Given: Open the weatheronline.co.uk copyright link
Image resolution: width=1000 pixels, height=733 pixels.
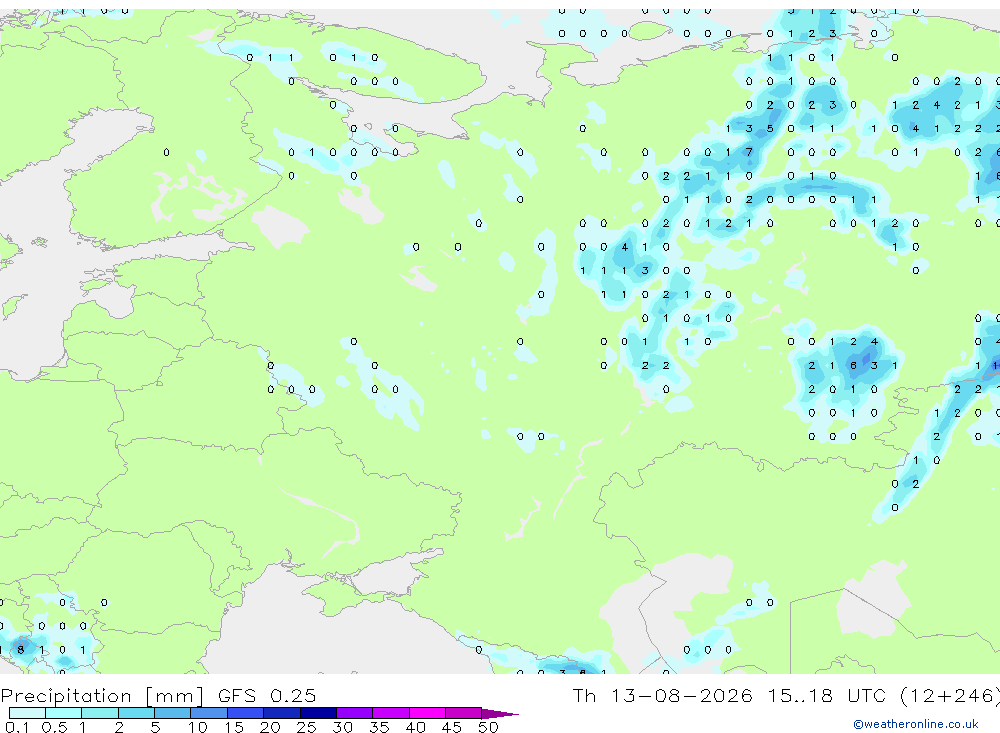Looking at the screenshot, I should pos(915,724).
